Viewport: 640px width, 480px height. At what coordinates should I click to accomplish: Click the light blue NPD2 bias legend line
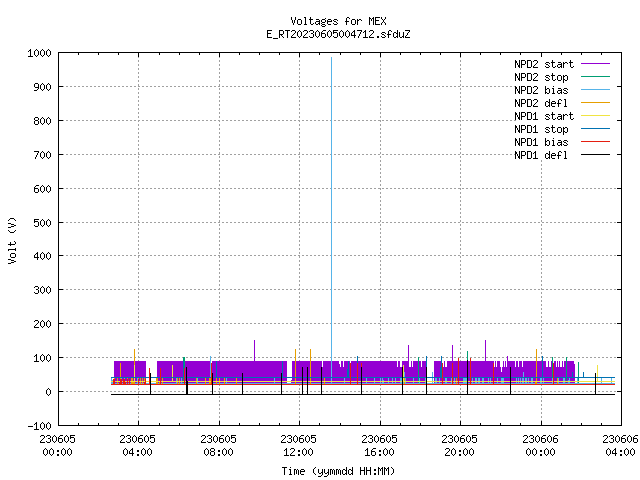(x=596, y=90)
